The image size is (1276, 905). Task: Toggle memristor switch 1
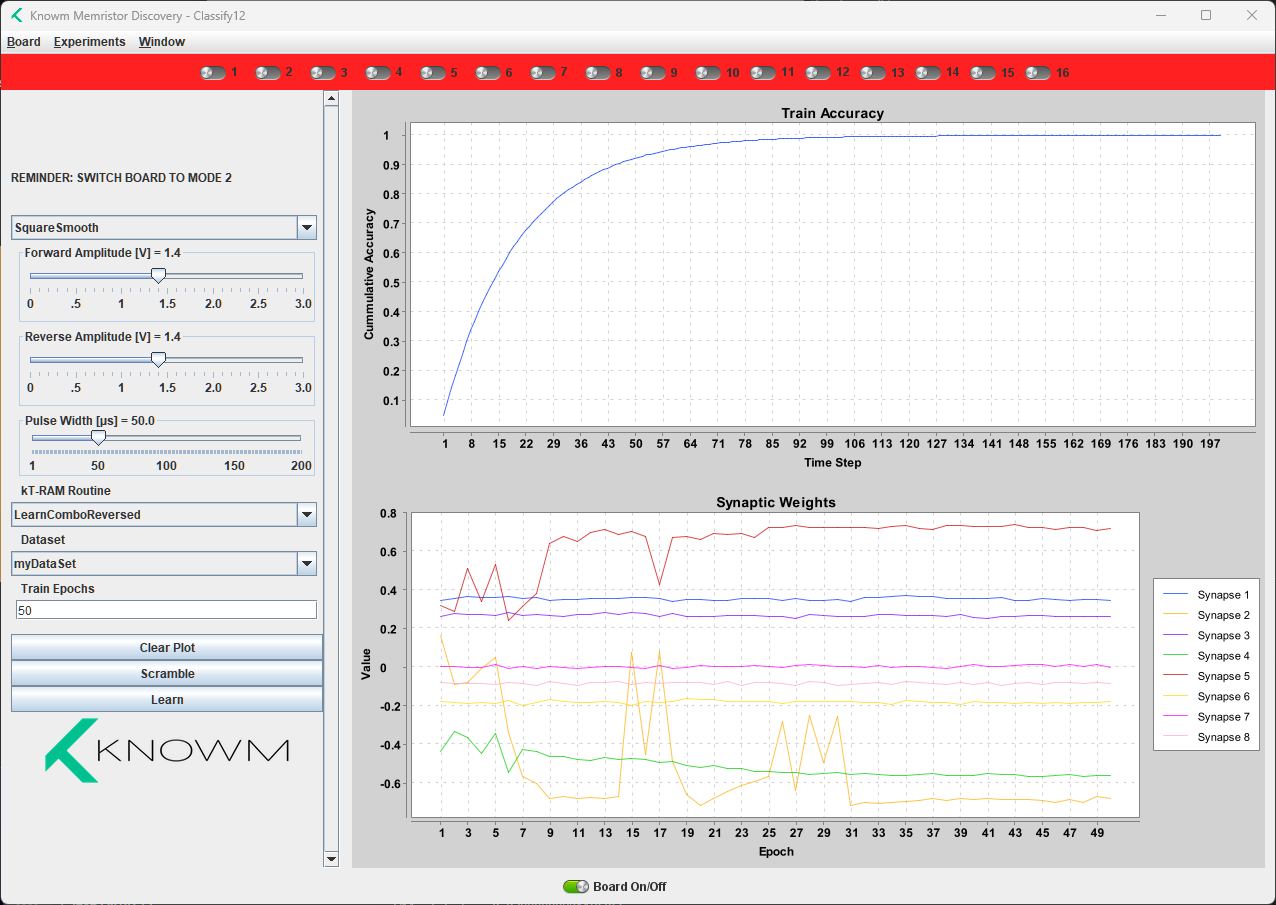pos(213,73)
